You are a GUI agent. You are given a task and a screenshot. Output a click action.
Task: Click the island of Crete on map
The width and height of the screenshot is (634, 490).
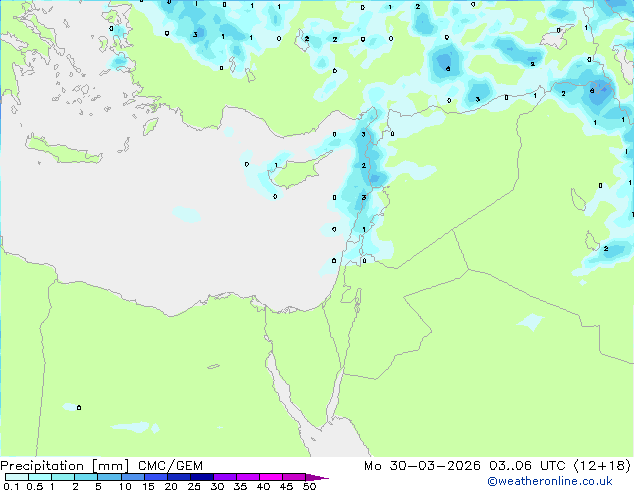coord(63,150)
